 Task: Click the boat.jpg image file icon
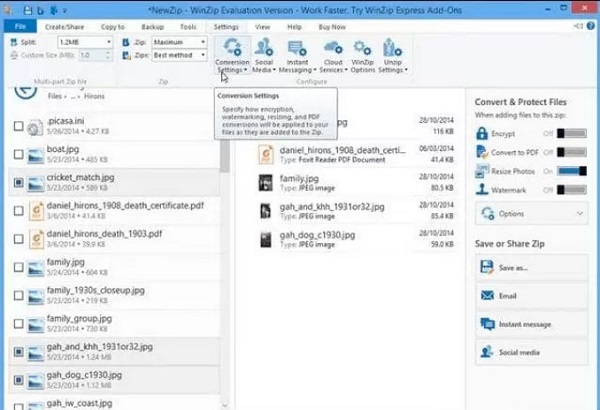(x=36, y=155)
